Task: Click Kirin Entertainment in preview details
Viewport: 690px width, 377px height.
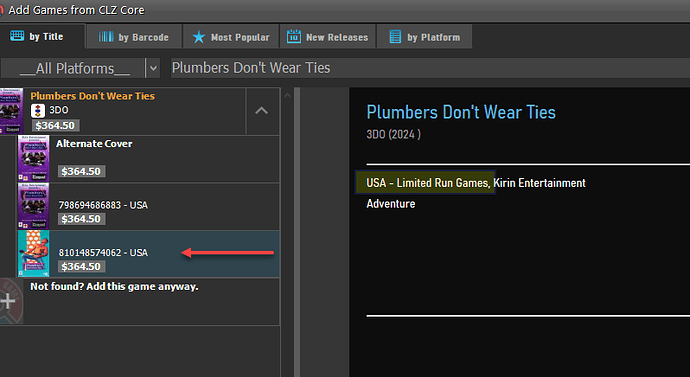Action: [x=540, y=183]
